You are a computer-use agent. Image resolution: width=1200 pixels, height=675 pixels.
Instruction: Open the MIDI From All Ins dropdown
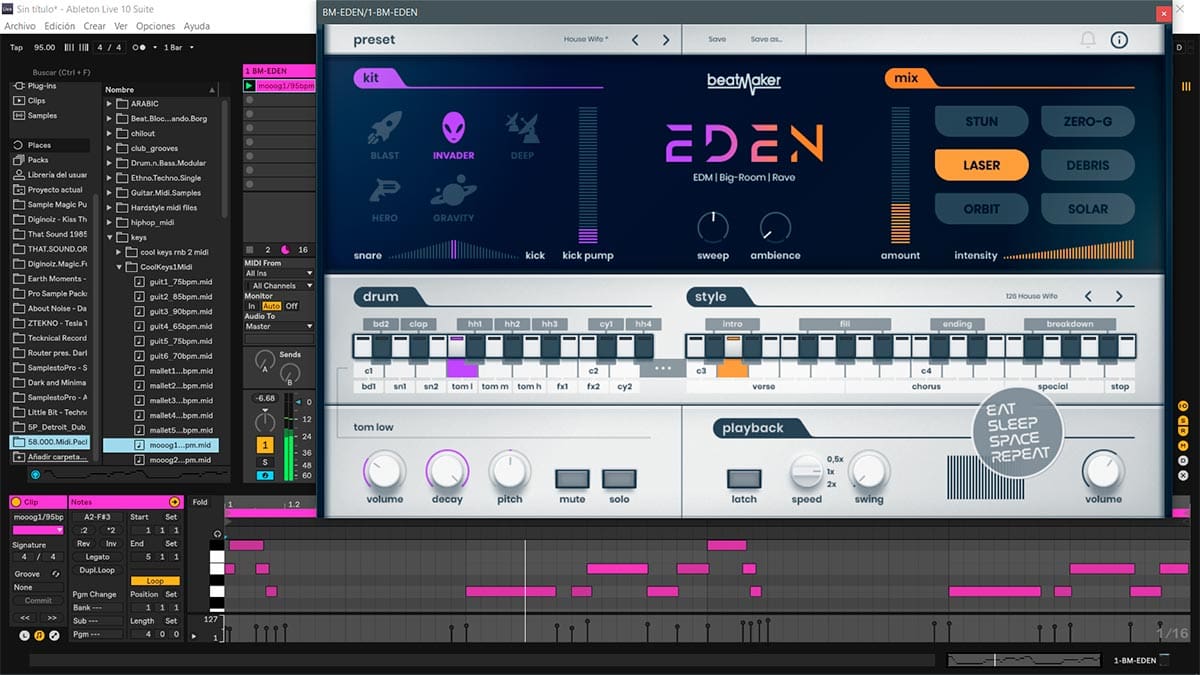tap(279, 273)
